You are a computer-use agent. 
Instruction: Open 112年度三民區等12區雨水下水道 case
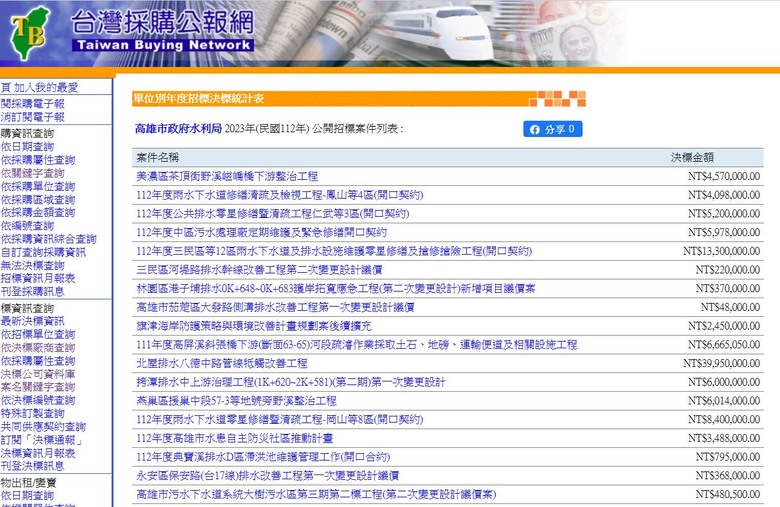(334, 251)
